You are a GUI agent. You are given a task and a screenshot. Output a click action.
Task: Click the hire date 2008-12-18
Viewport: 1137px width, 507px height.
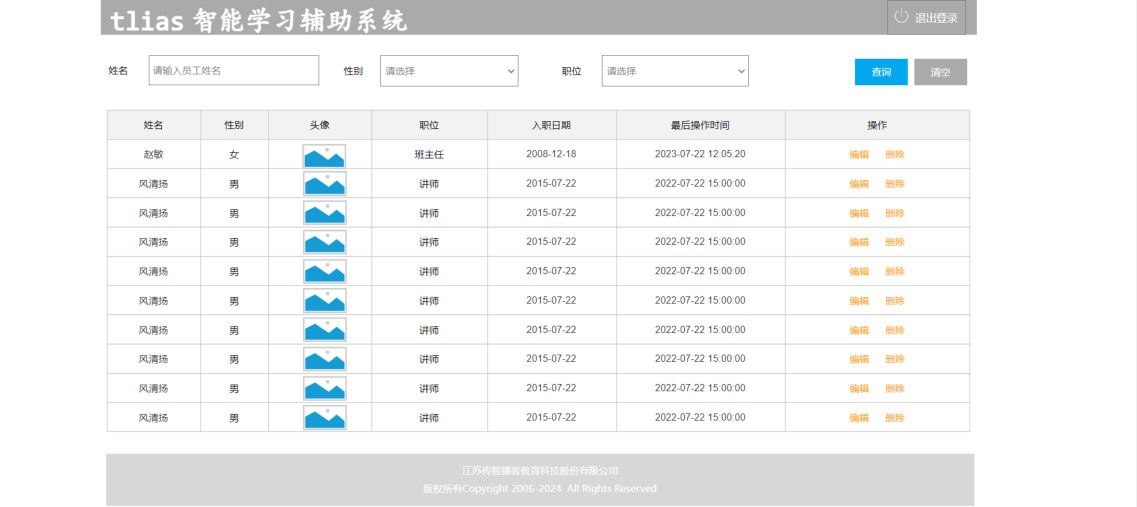pos(551,154)
